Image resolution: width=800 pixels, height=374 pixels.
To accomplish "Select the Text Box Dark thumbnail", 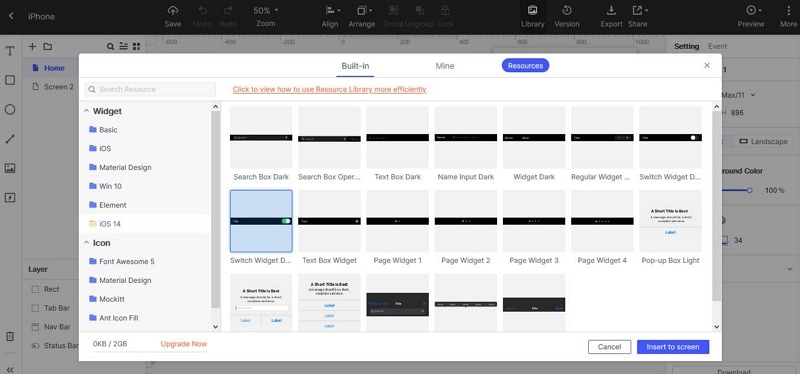I will (x=397, y=137).
